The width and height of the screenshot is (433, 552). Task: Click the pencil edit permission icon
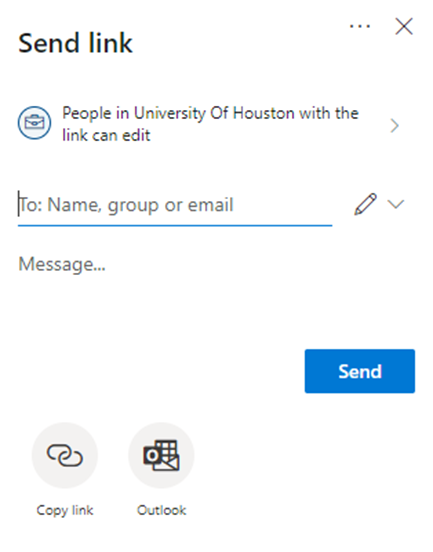click(365, 204)
